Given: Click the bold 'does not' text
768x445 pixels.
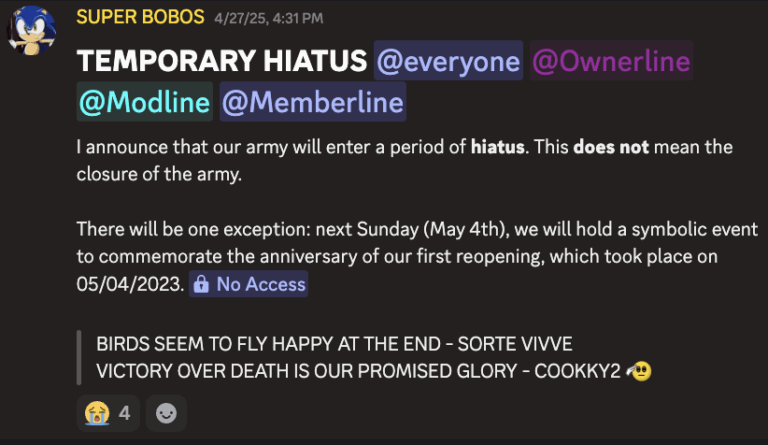Looking at the screenshot, I should [x=609, y=147].
